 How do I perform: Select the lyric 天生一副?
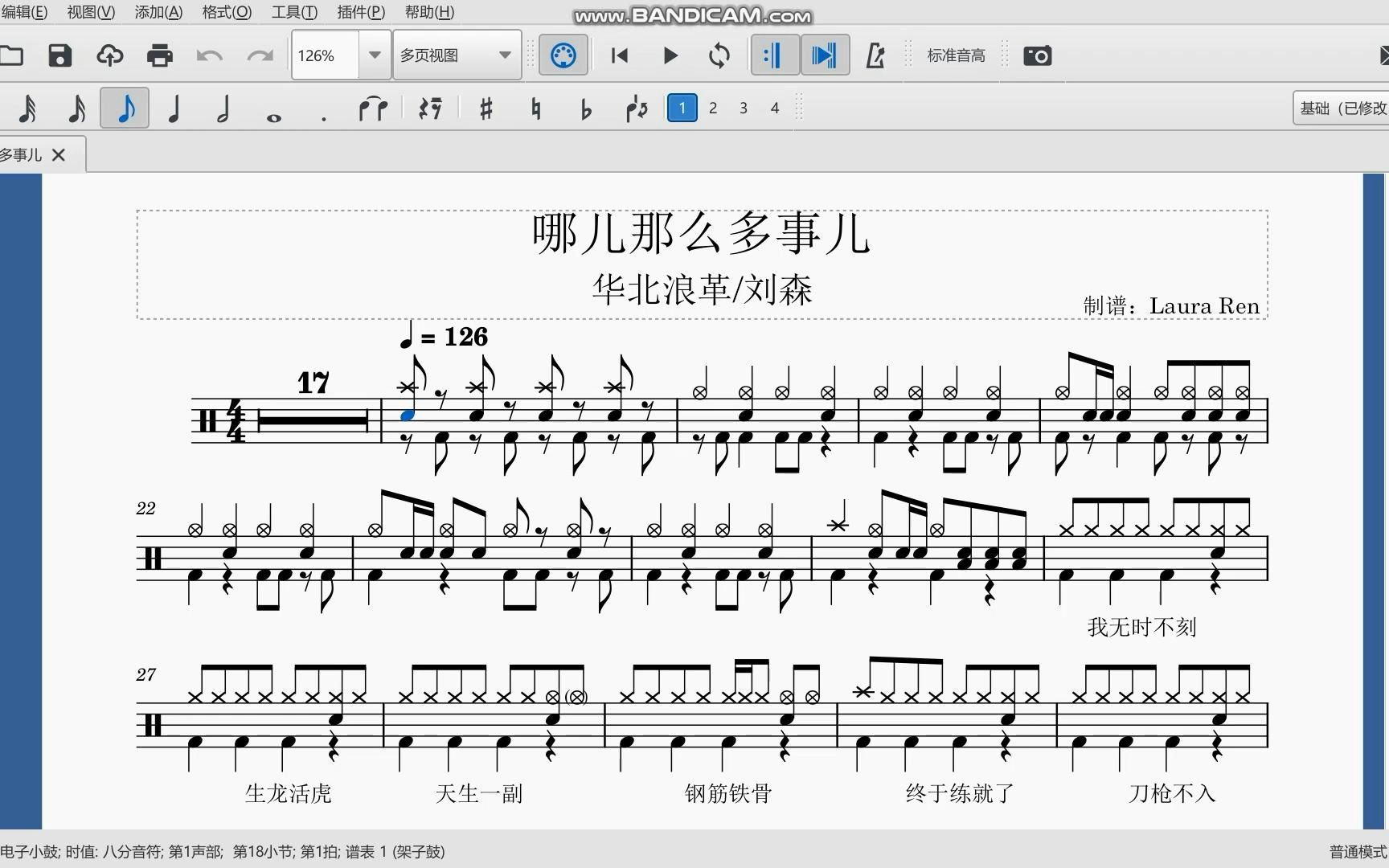[479, 793]
